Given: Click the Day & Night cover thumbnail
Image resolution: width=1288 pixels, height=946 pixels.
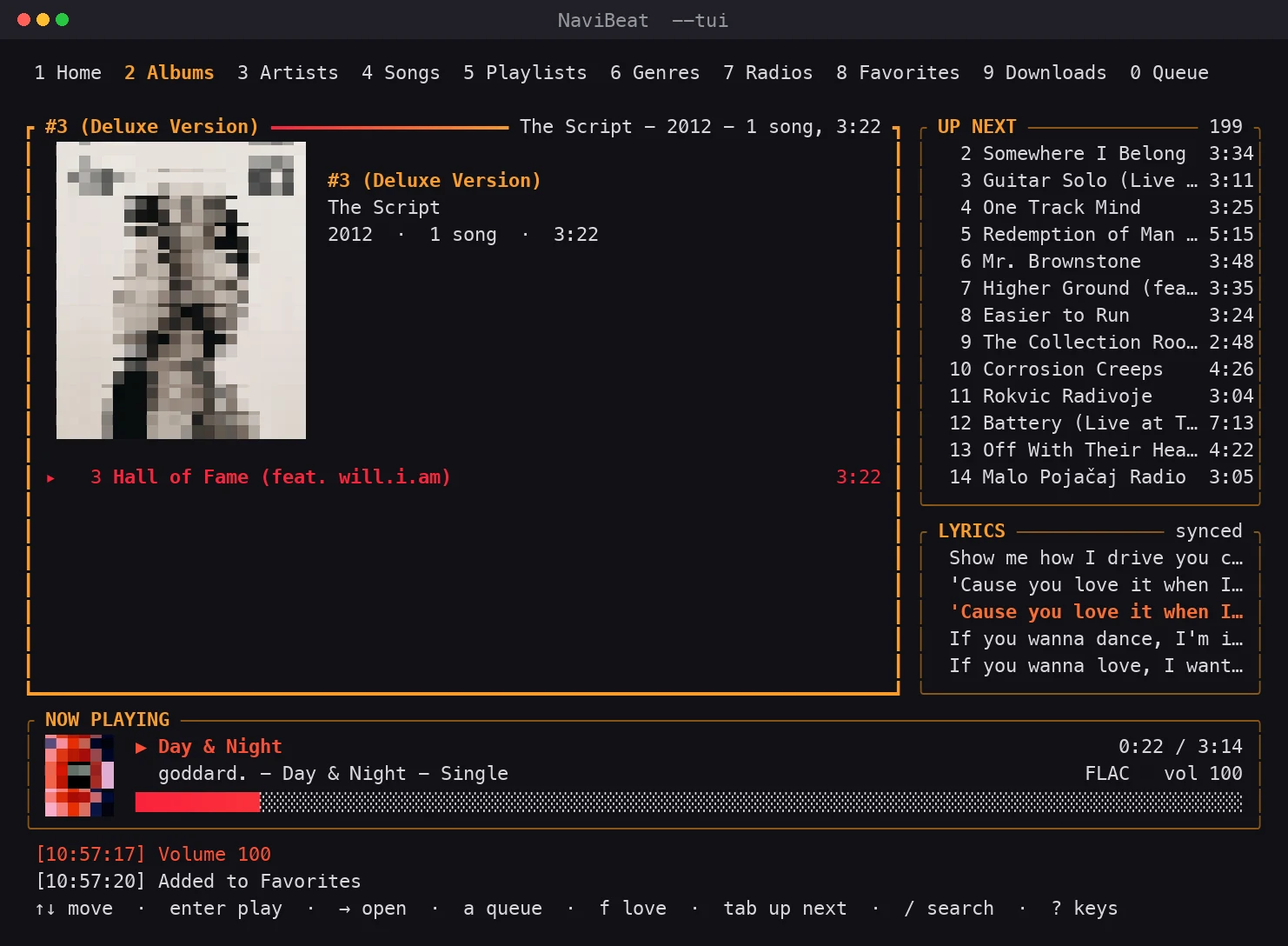Looking at the screenshot, I should coord(79,776).
